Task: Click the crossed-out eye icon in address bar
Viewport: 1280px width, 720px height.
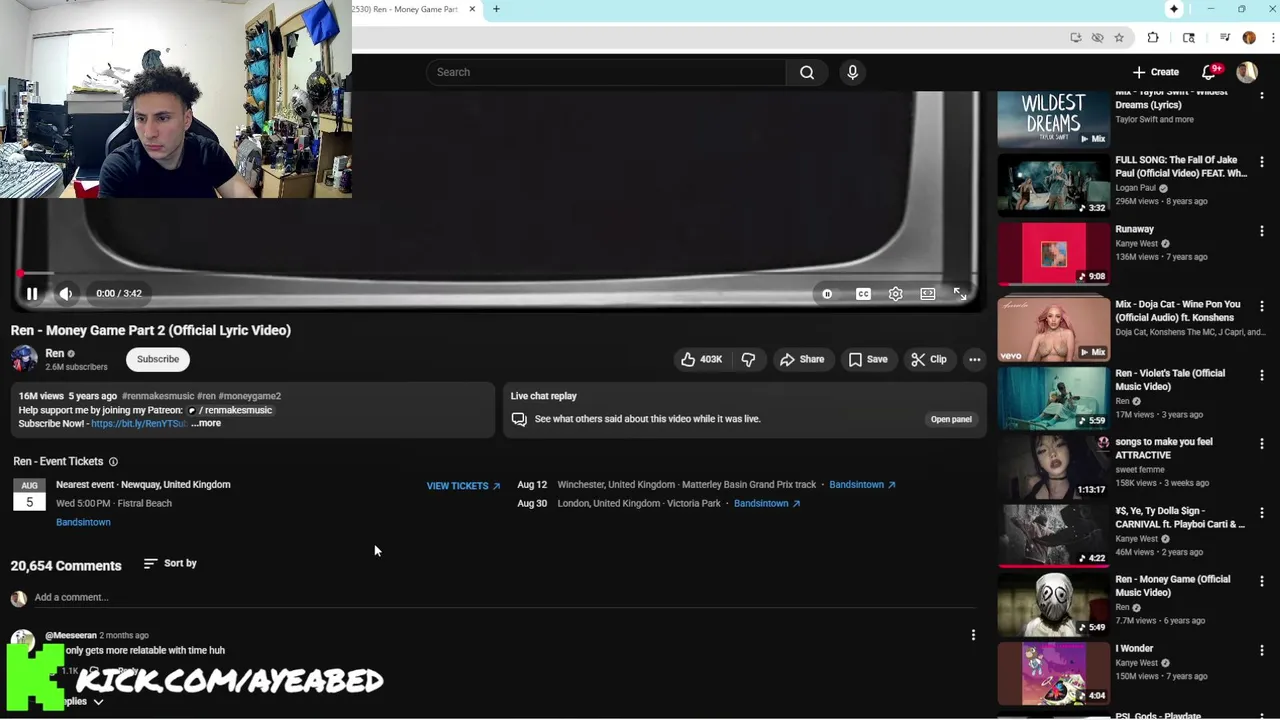Action: 1097,38
